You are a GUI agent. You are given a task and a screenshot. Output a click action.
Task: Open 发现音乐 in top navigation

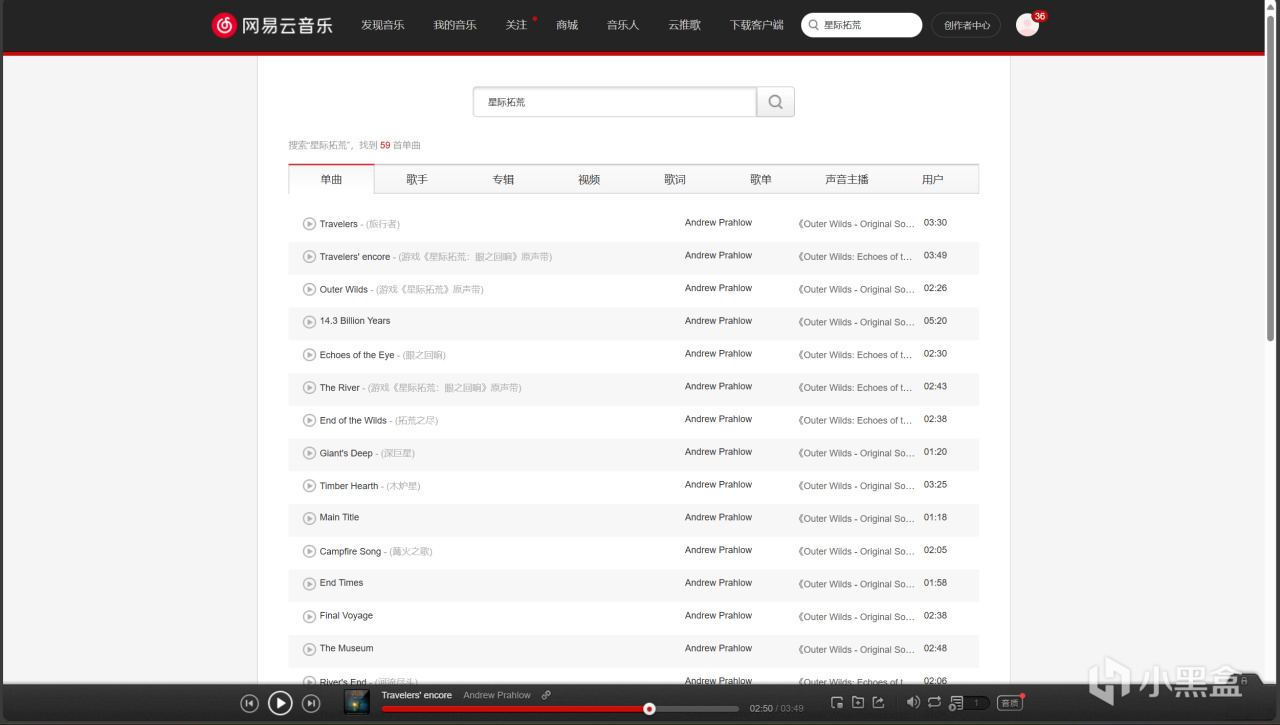pyautogui.click(x=383, y=25)
